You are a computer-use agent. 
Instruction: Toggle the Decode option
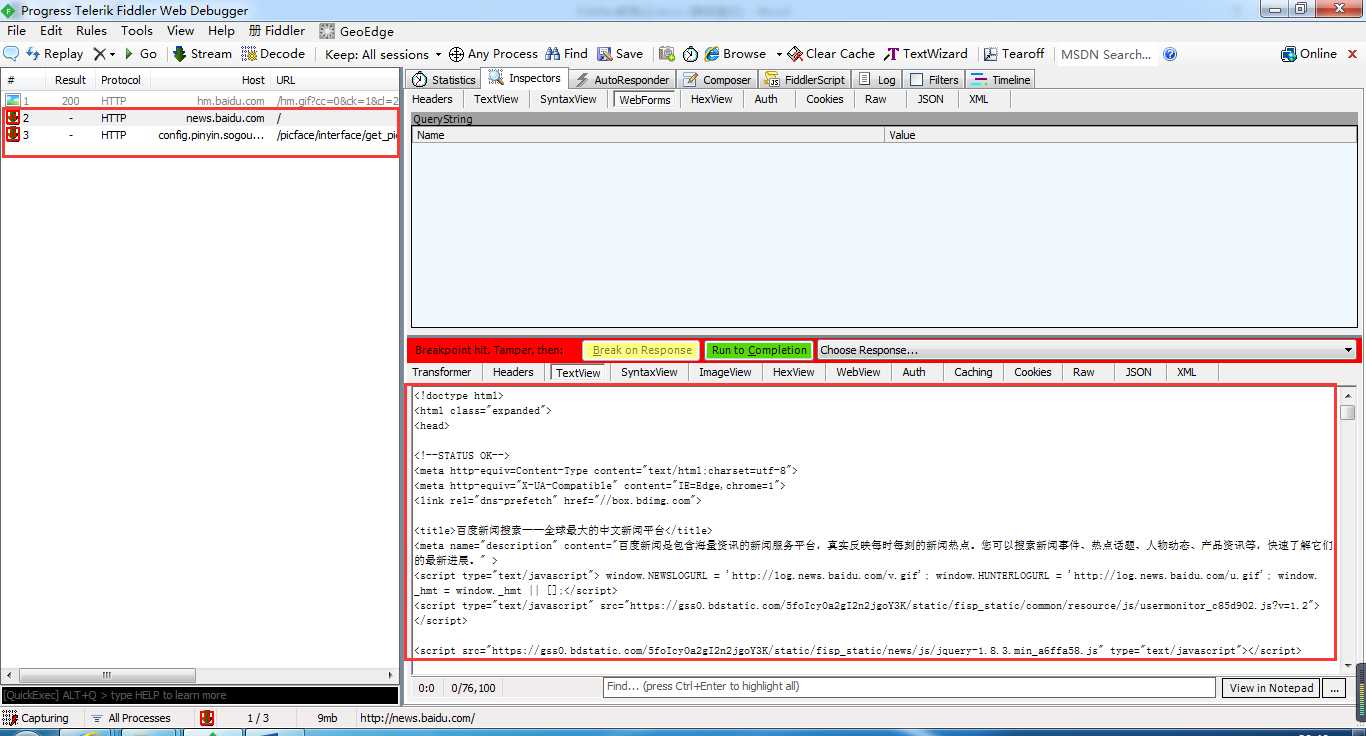point(273,54)
